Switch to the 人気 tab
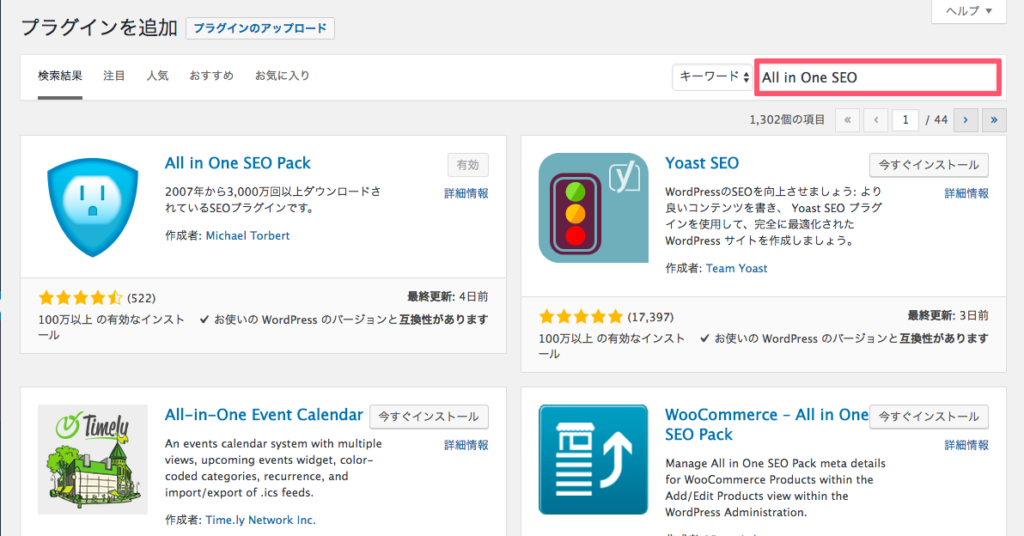The width and height of the screenshot is (1024, 536). point(157,76)
